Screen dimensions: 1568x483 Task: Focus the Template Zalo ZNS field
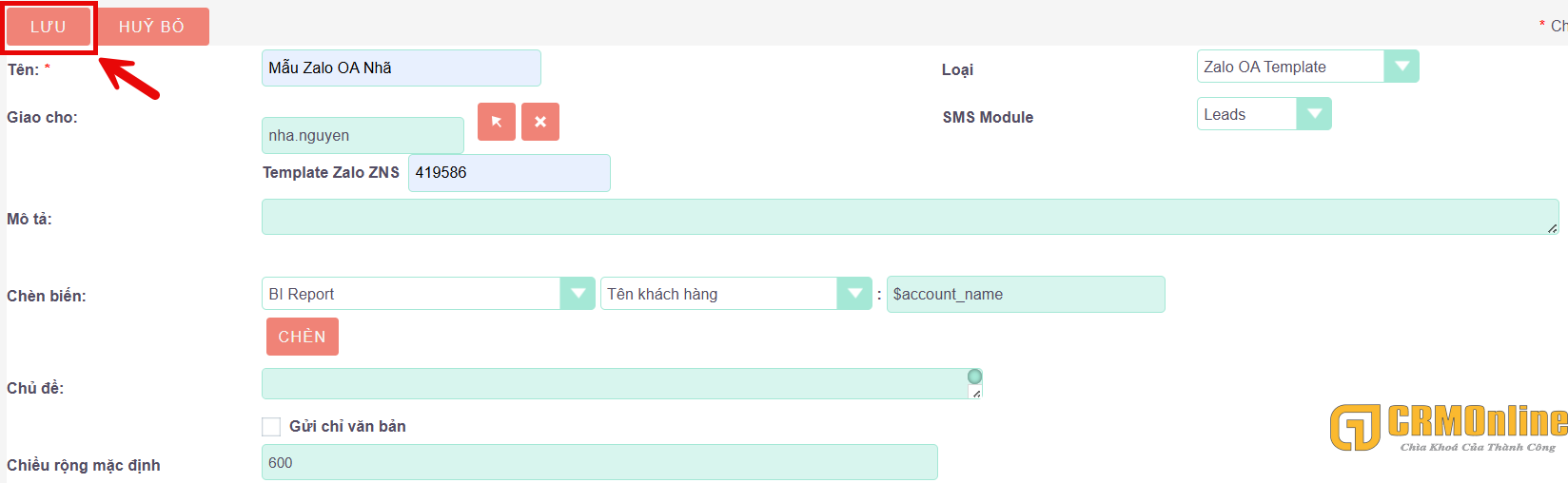[509, 173]
